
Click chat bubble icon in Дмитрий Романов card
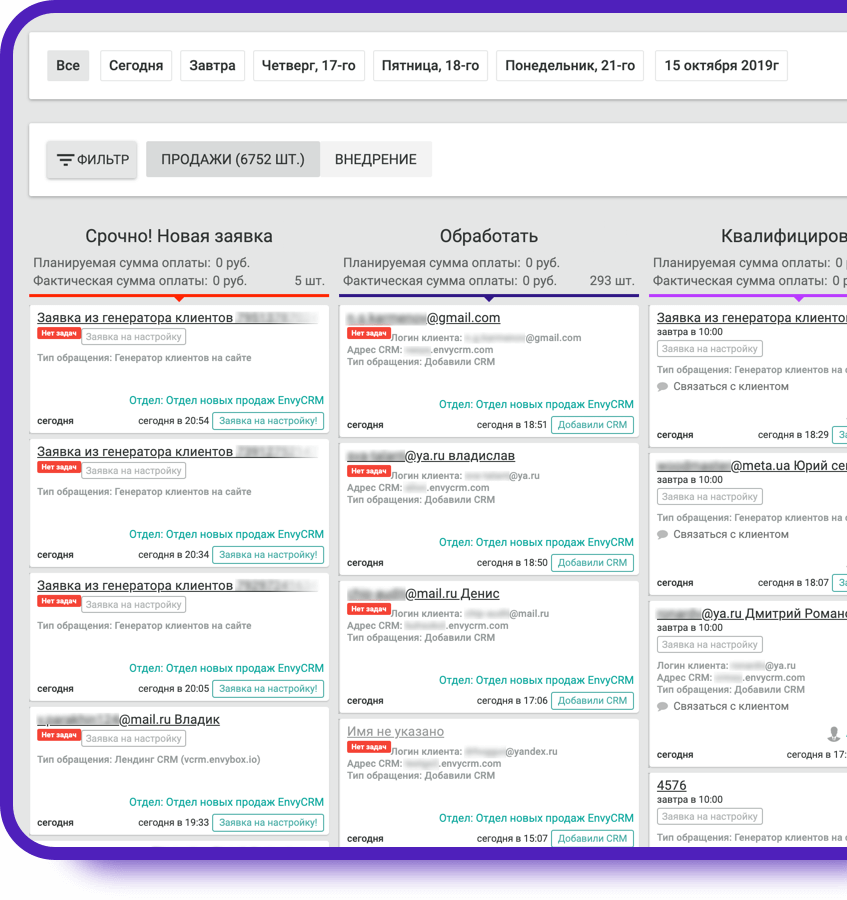click(x=662, y=706)
